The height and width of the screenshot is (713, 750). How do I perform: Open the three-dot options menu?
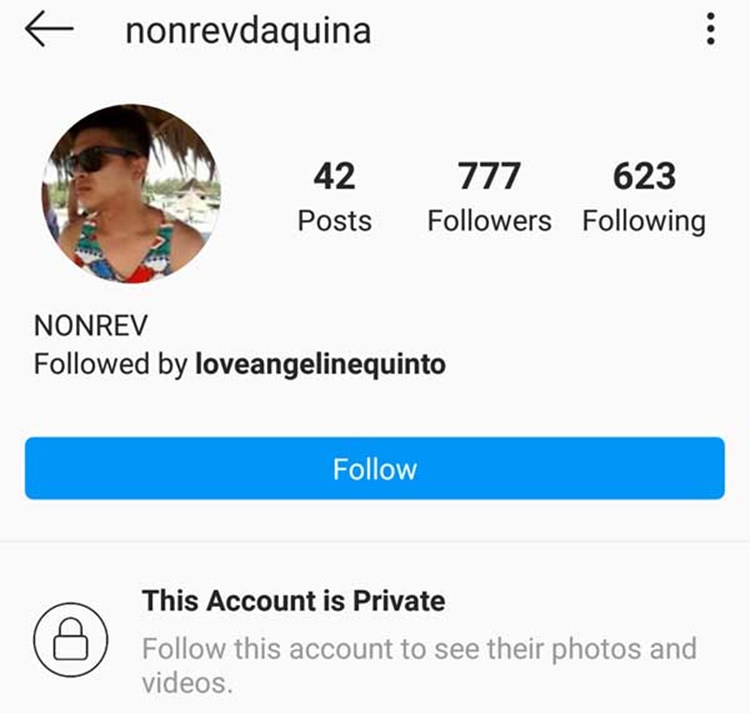tap(711, 29)
